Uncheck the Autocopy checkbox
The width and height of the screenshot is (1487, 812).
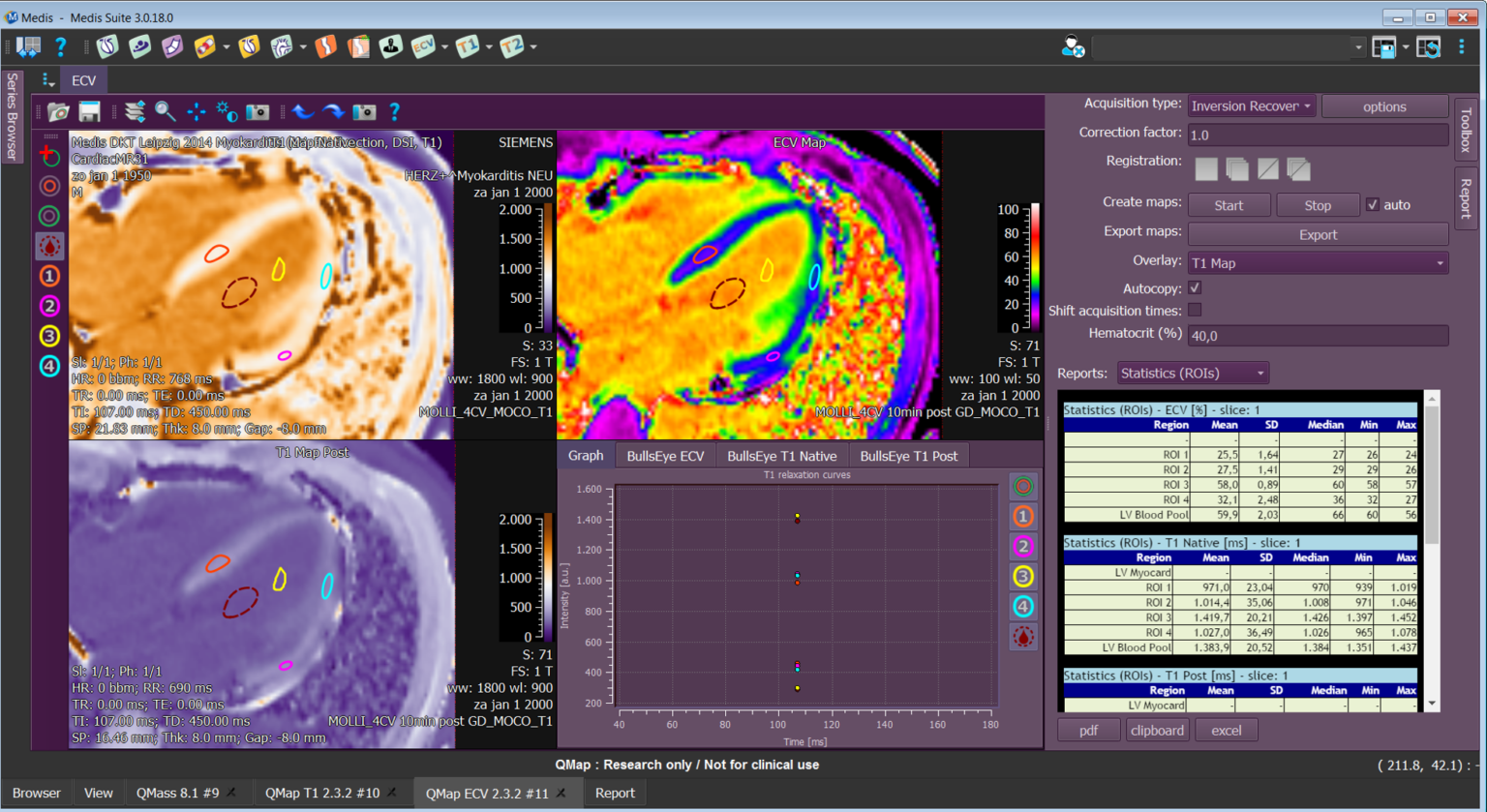[x=1195, y=288]
